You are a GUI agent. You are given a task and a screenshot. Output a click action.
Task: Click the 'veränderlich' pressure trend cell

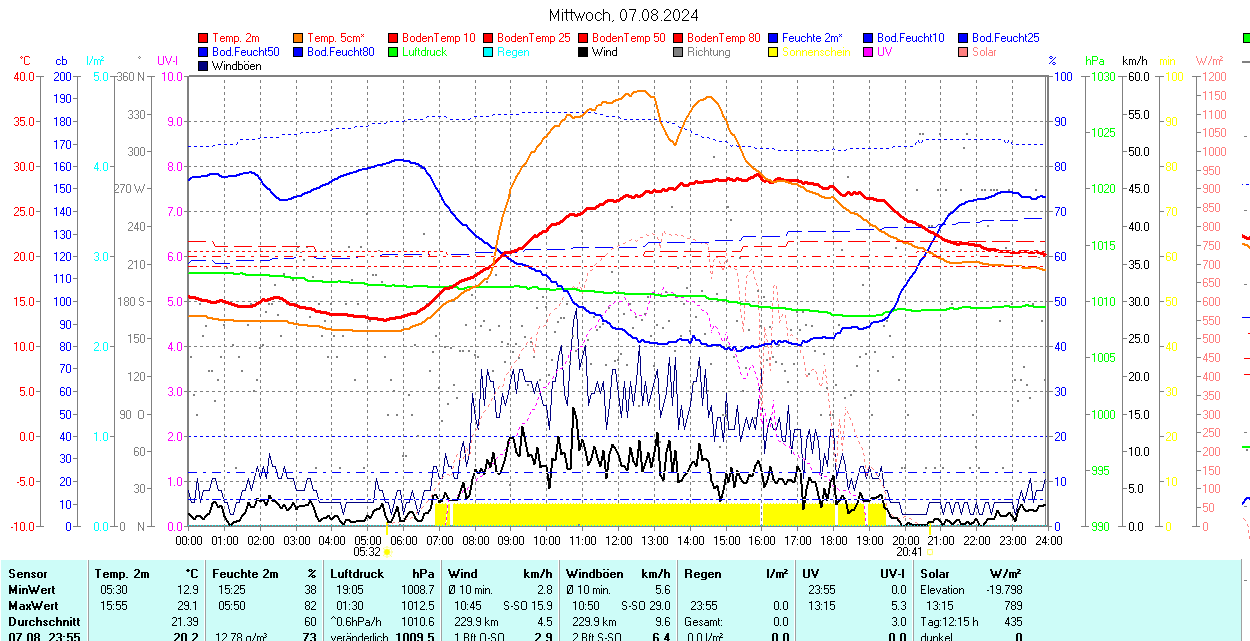click(x=360, y=637)
